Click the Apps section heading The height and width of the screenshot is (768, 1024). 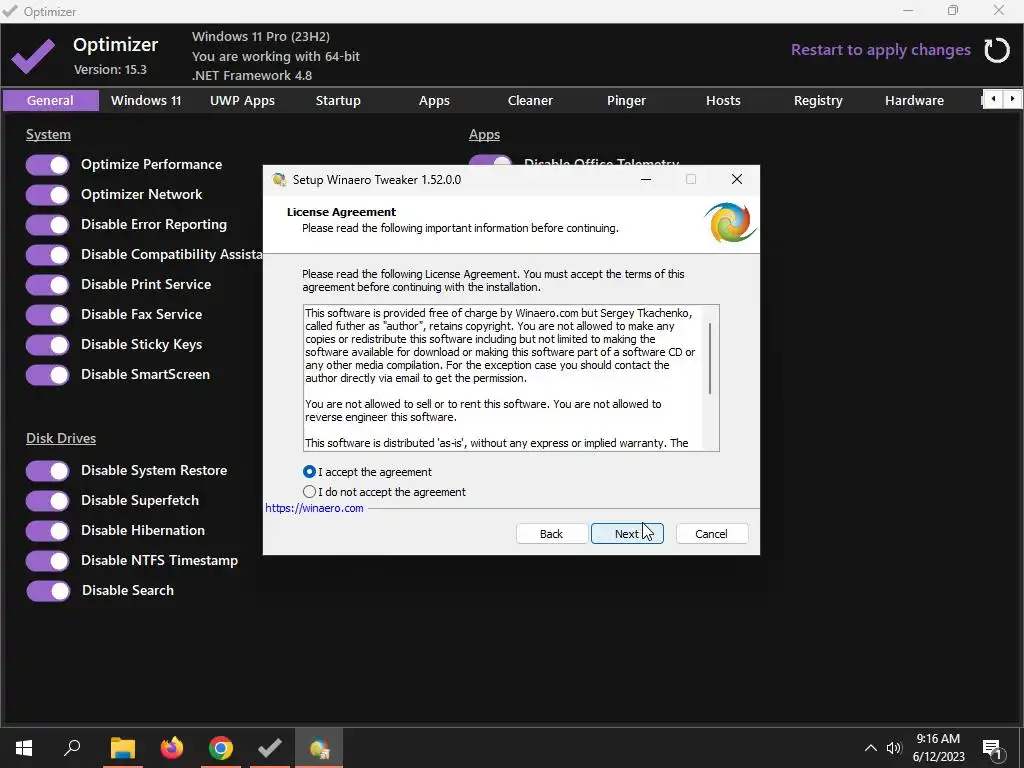[484, 135]
